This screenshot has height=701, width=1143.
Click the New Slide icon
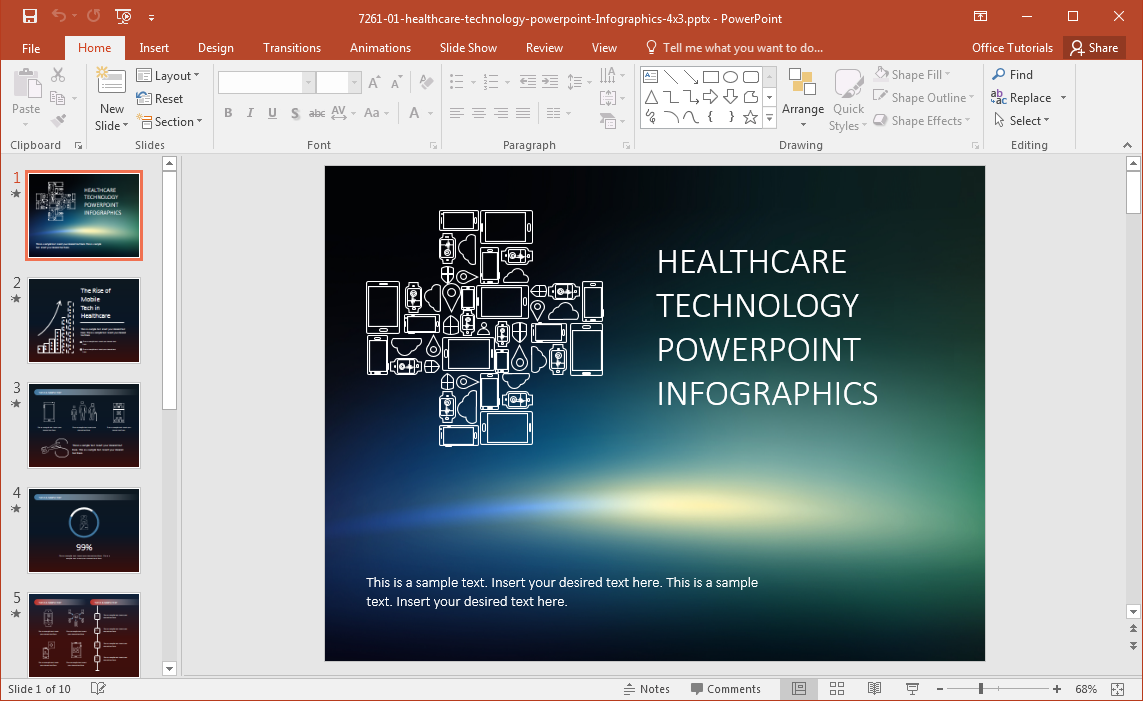coord(111,82)
